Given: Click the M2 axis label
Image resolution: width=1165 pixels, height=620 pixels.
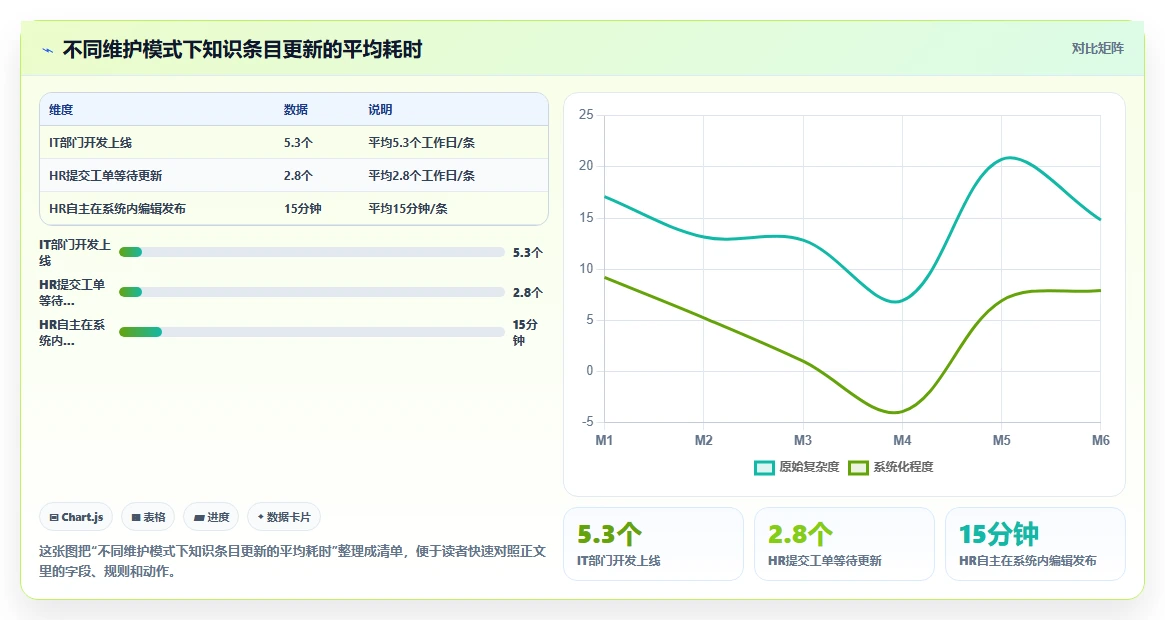Looking at the screenshot, I should coord(704,440).
